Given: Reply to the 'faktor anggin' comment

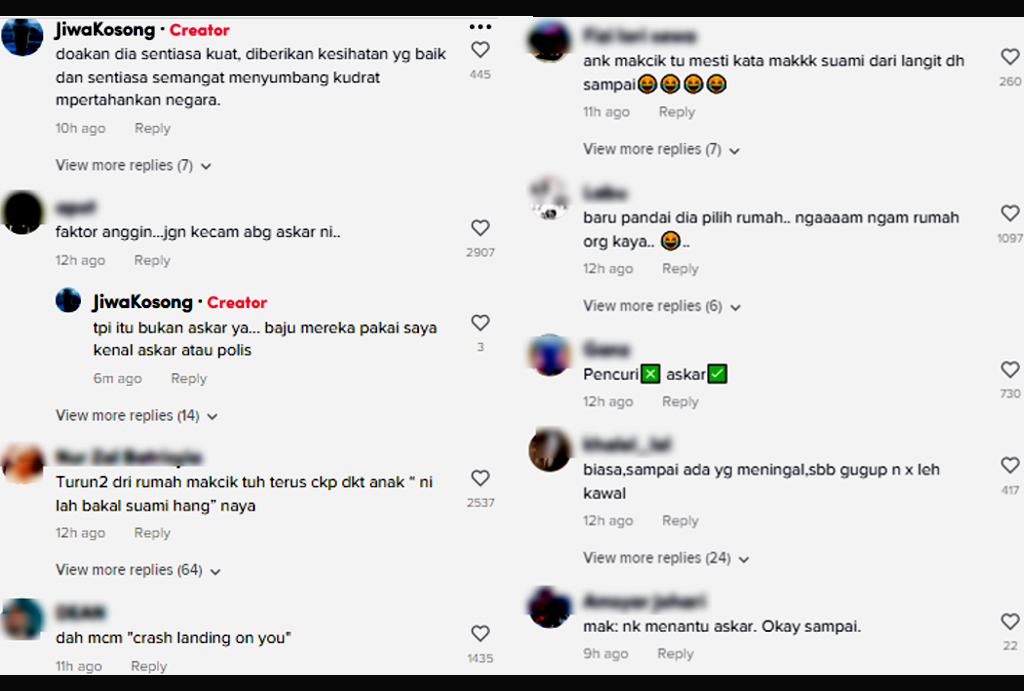Looking at the screenshot, I should click(x=152, y=260).
